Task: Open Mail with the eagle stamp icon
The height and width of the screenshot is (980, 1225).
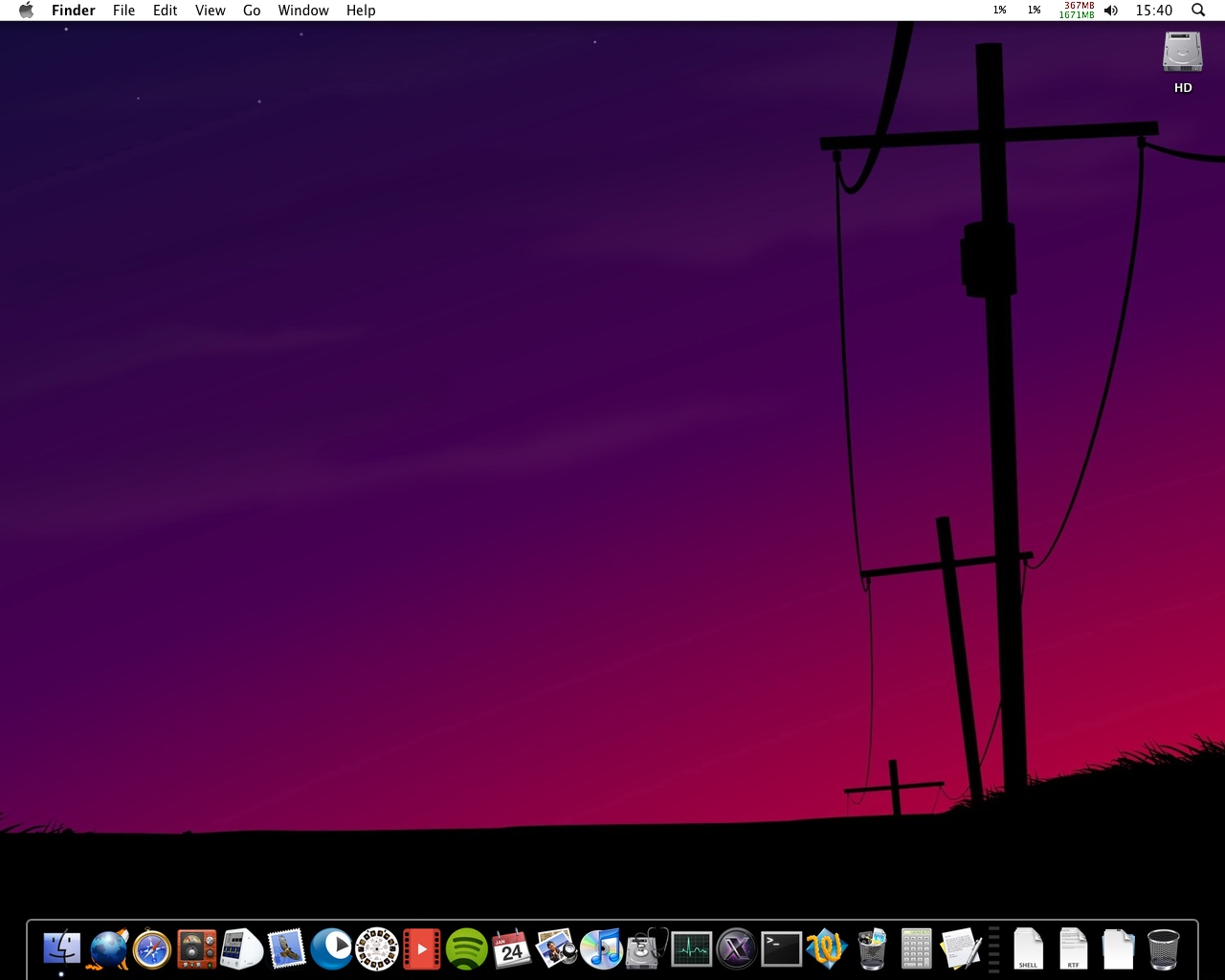Action: pyautogui.click(x=286, y=949)
